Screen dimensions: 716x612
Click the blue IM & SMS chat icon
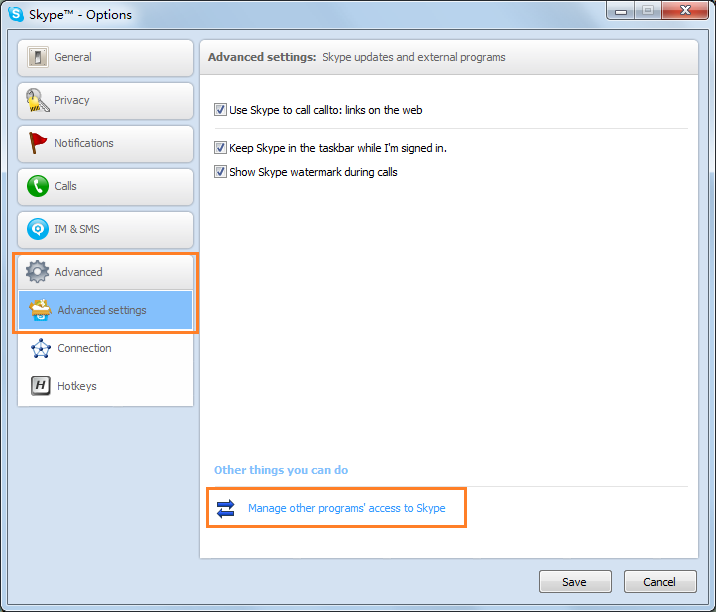(x=37, y=229)
